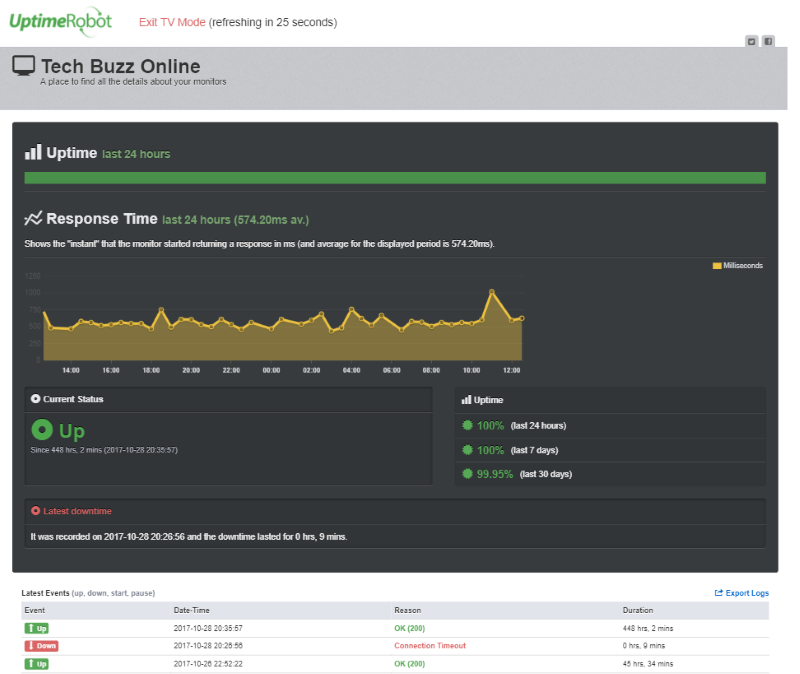Click the status dot beside 100% last 24 hours
The image size is (800, 674).
click(x=466, y=425)
